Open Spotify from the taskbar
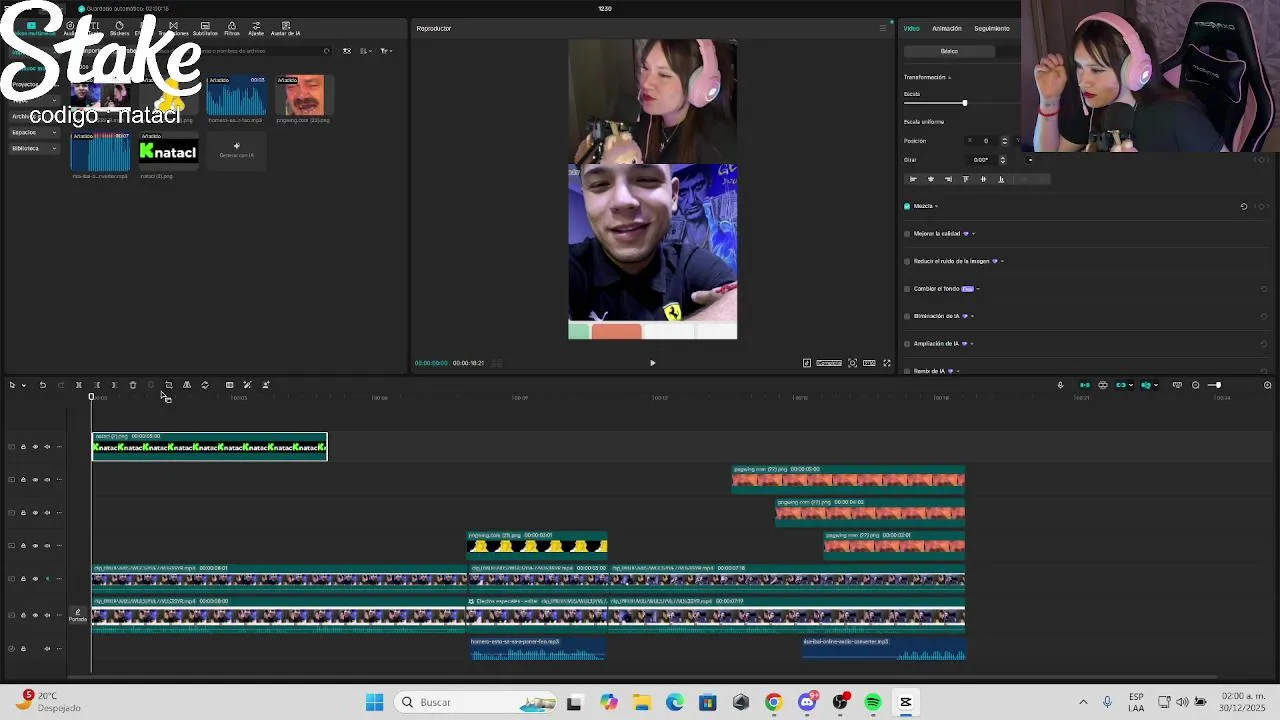 pos(873,702)
